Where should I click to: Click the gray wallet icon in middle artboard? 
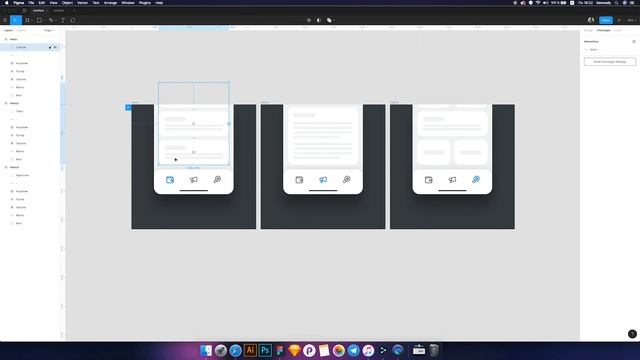299,180
